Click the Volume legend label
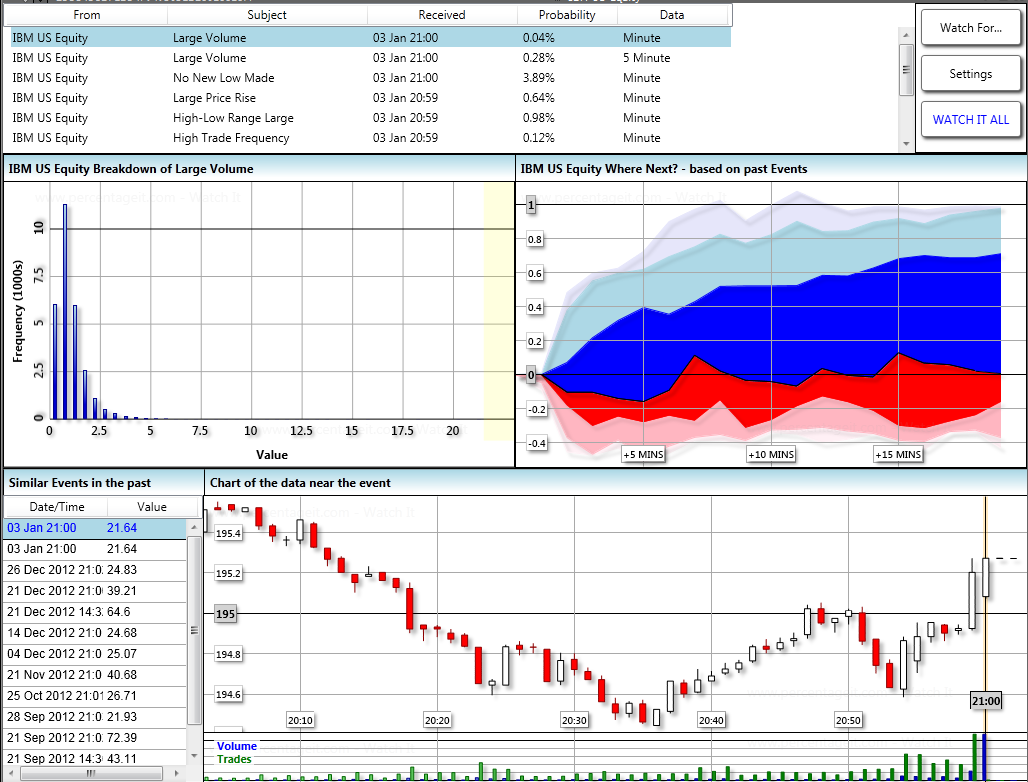 click(x=237, y=746)
